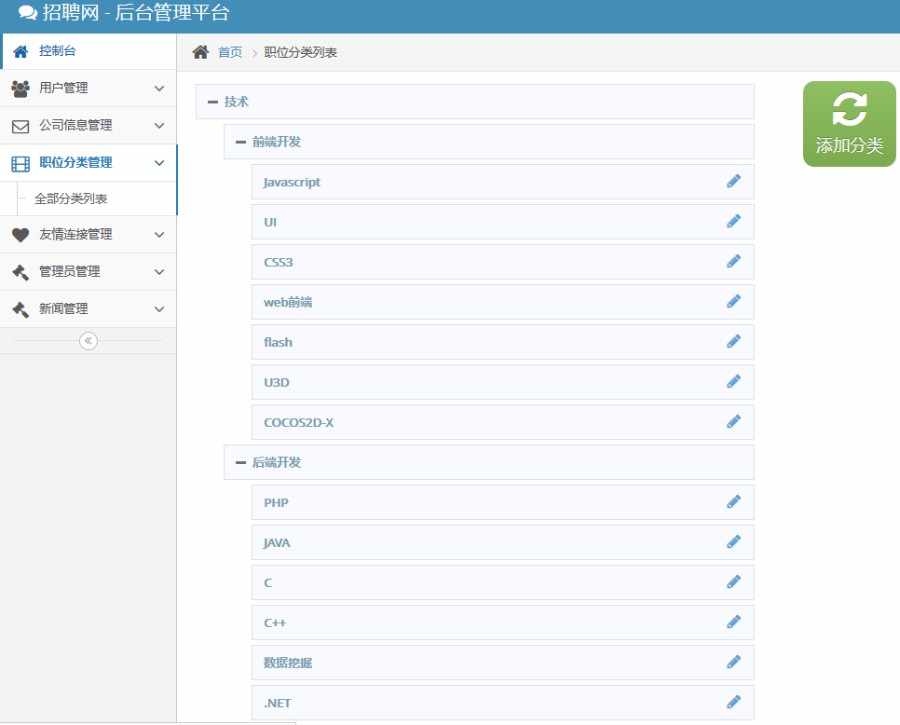900x725 pixels.
Task: Click the 招聘网 - 后台管理平台 title
Action: [x=135, y=13]
